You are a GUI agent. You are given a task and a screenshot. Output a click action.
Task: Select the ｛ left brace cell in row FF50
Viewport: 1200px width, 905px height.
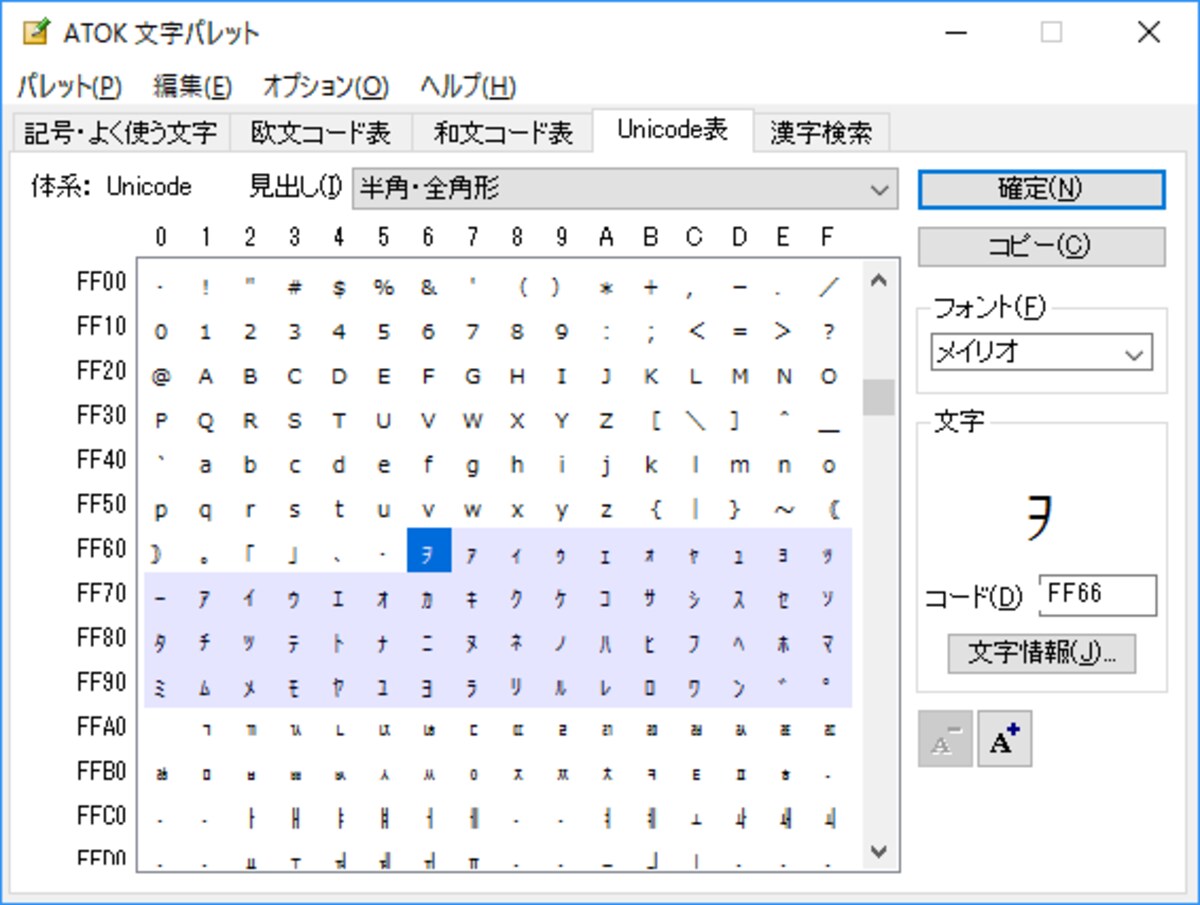656,510
